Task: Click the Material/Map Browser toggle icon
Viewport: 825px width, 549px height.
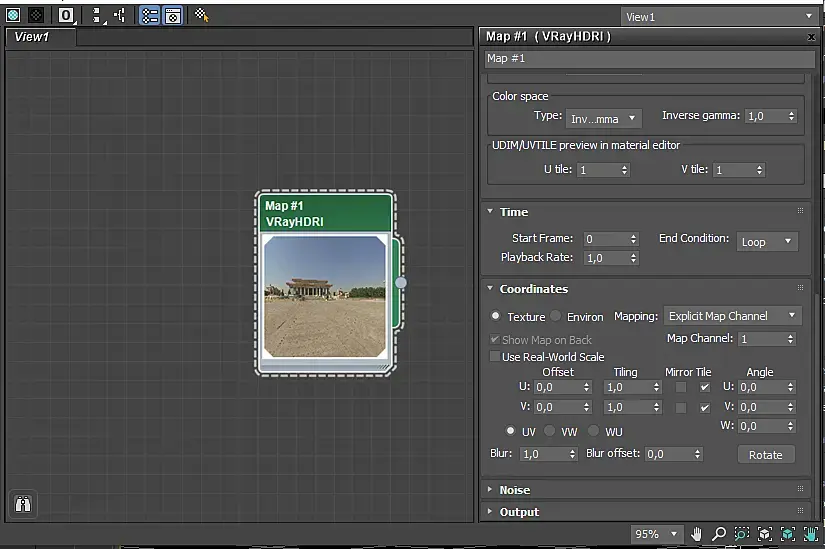Action: 147,16
